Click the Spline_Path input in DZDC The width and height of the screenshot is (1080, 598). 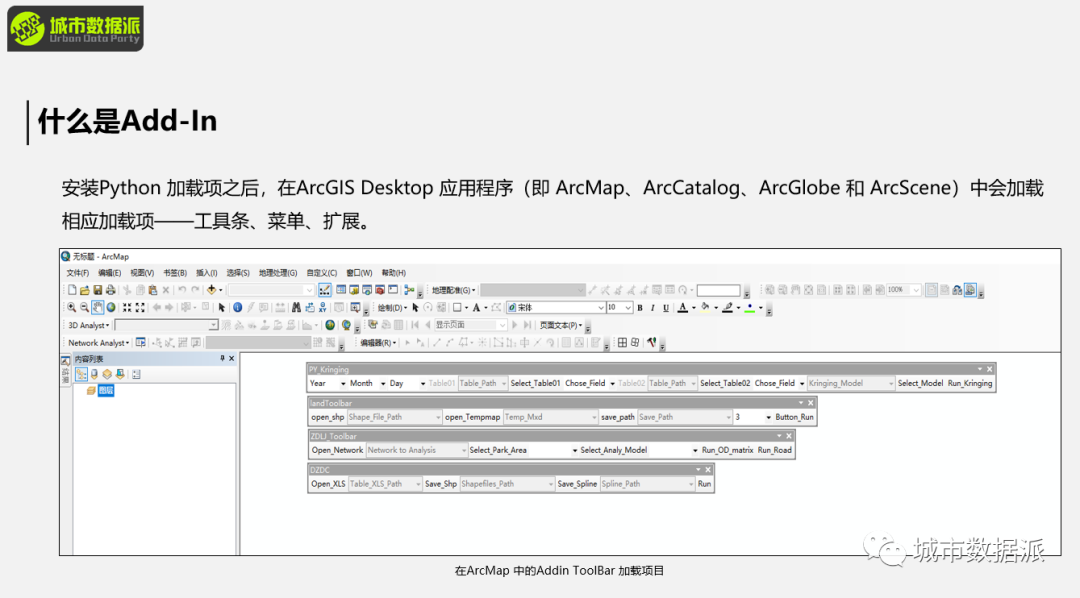647,484
